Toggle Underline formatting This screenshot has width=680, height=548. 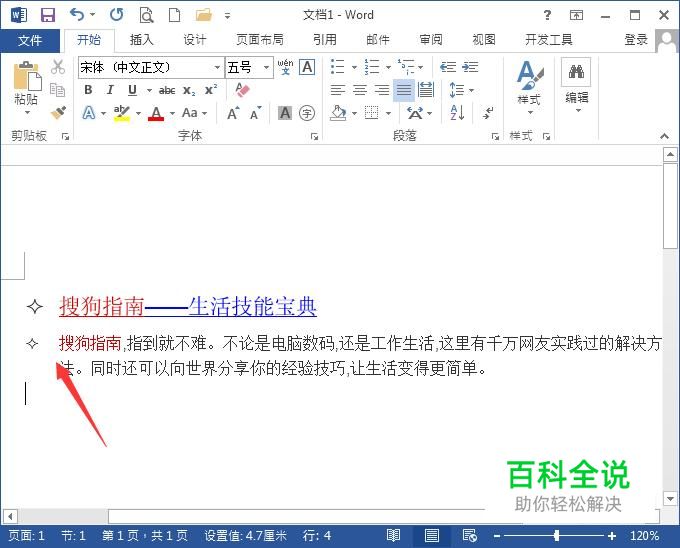tap(132, 90)
